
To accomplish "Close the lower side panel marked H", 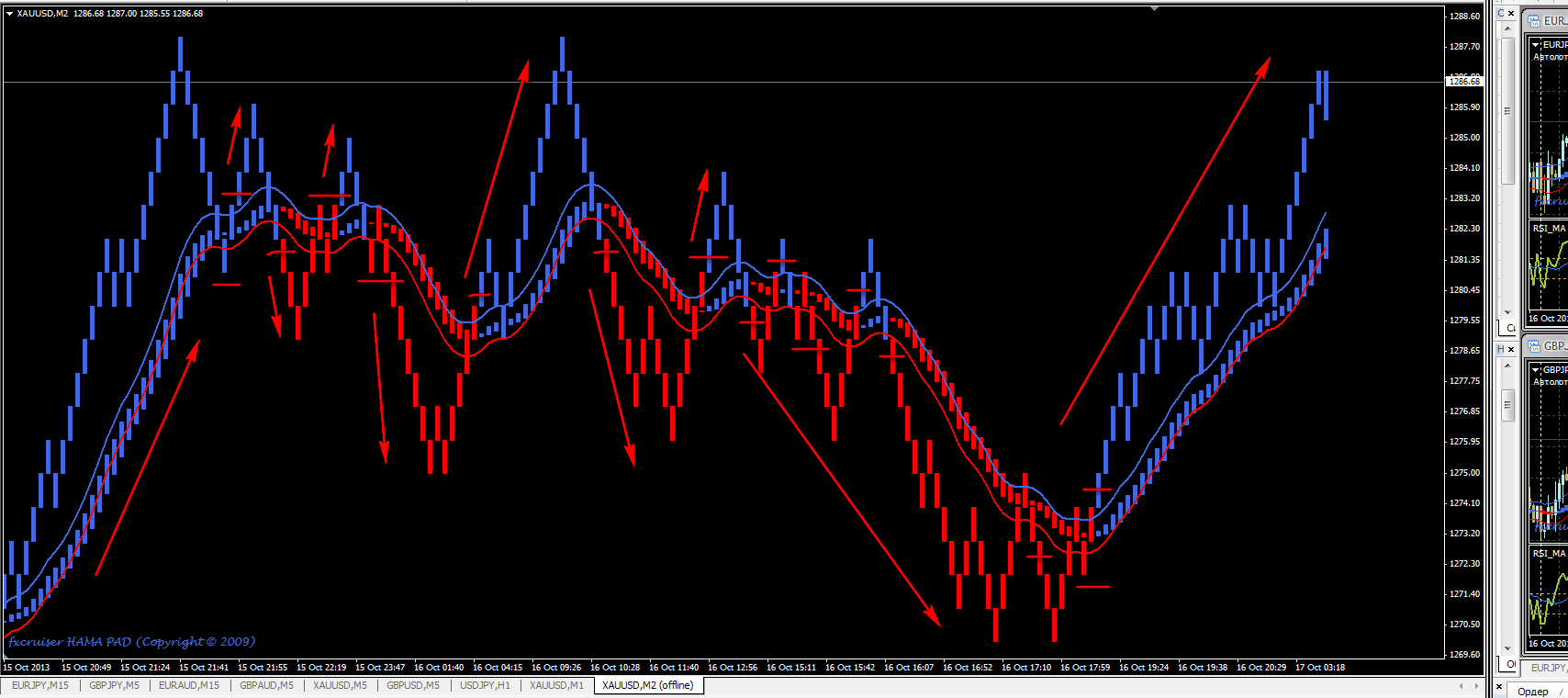I will tap(1511, 349).
